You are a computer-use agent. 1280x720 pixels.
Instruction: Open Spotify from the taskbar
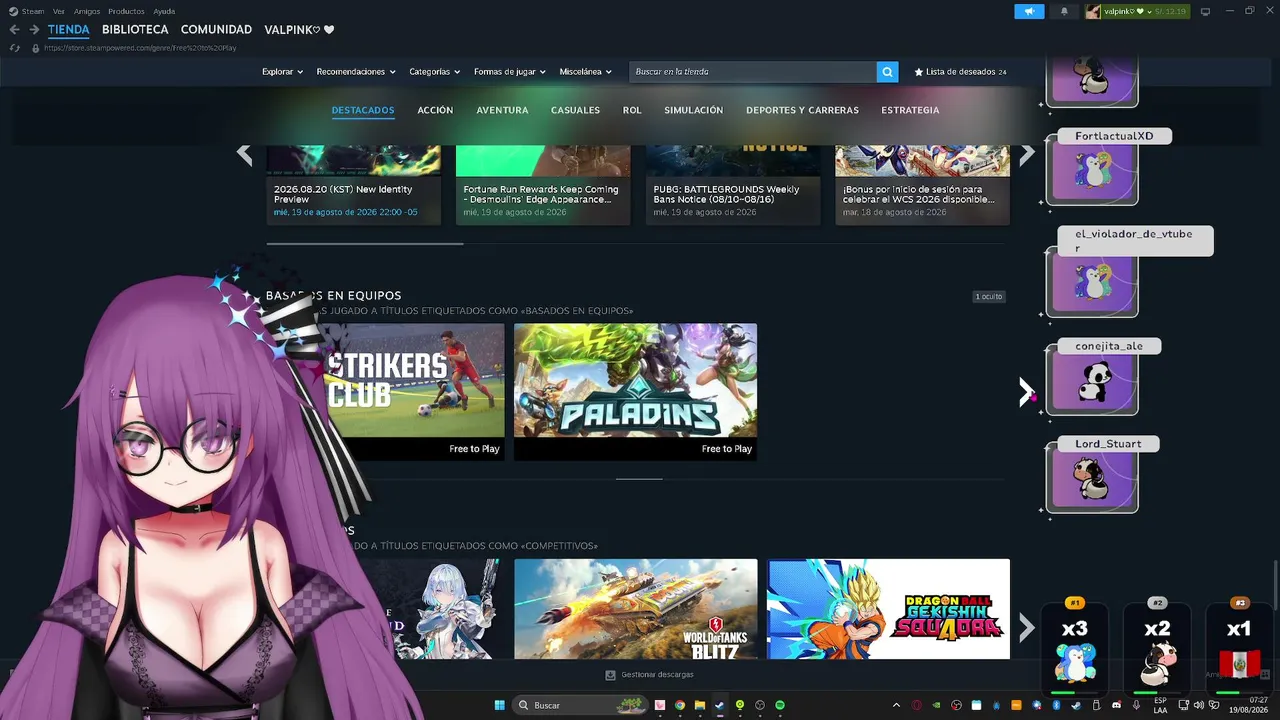(x=780, y=705)
